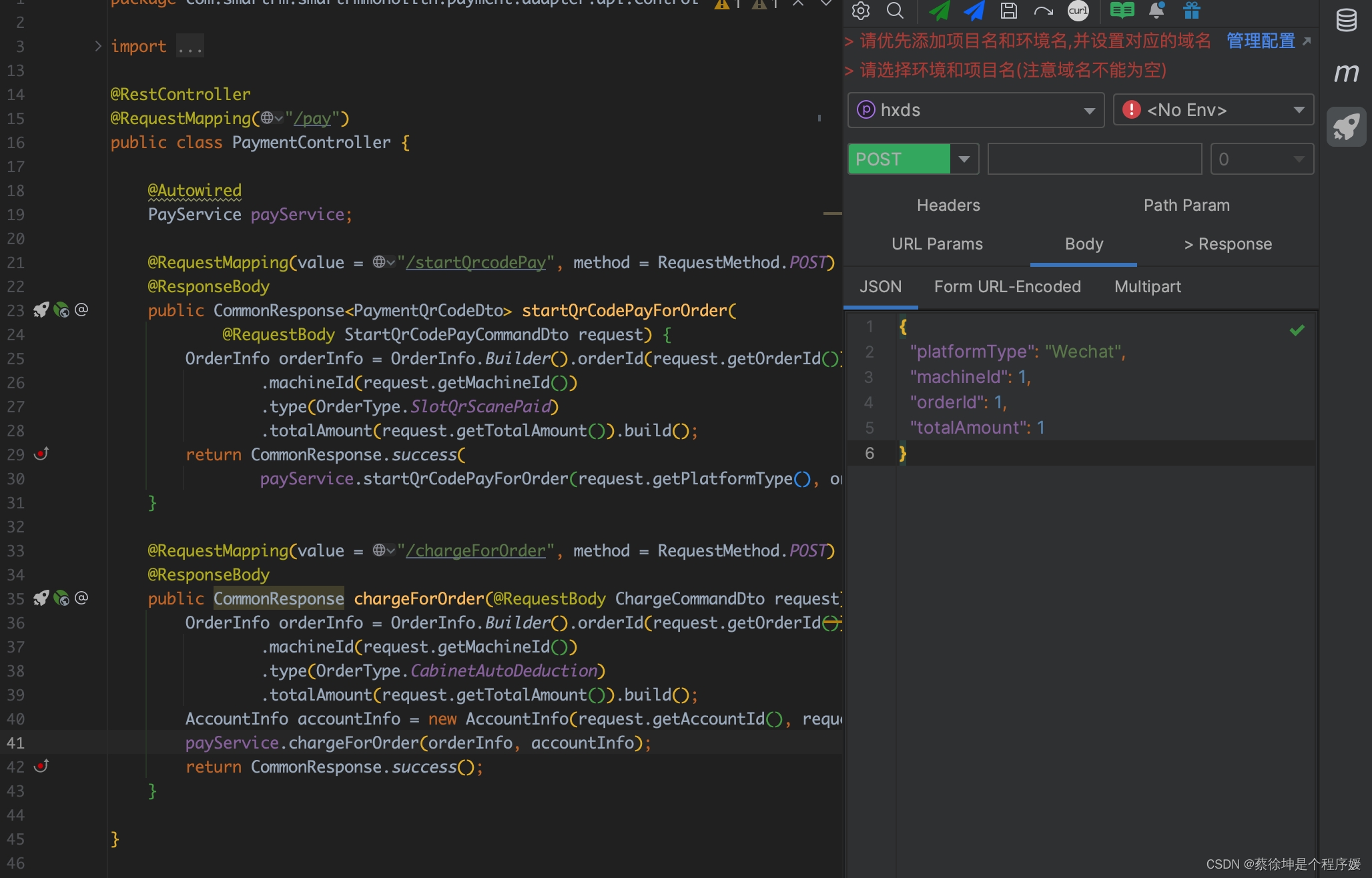The width and height of the screenshot is (1372, 878).
Task: Click the round curl icon
Action: 1078,11
